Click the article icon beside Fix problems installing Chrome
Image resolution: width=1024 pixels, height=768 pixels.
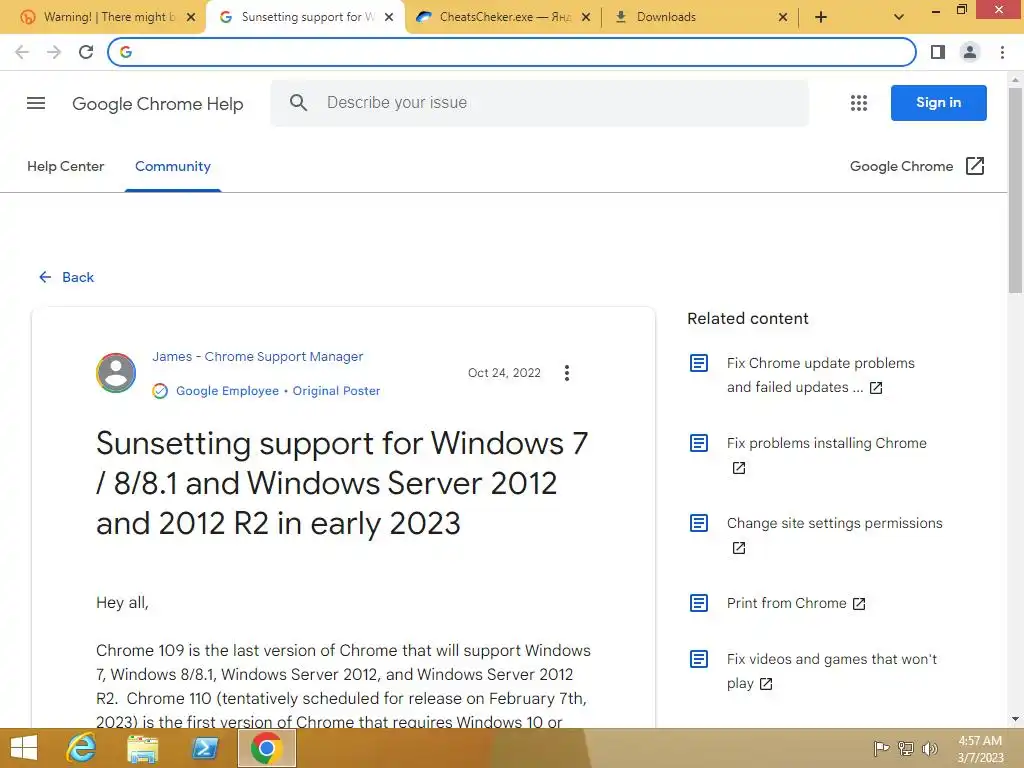pos(699,443)
